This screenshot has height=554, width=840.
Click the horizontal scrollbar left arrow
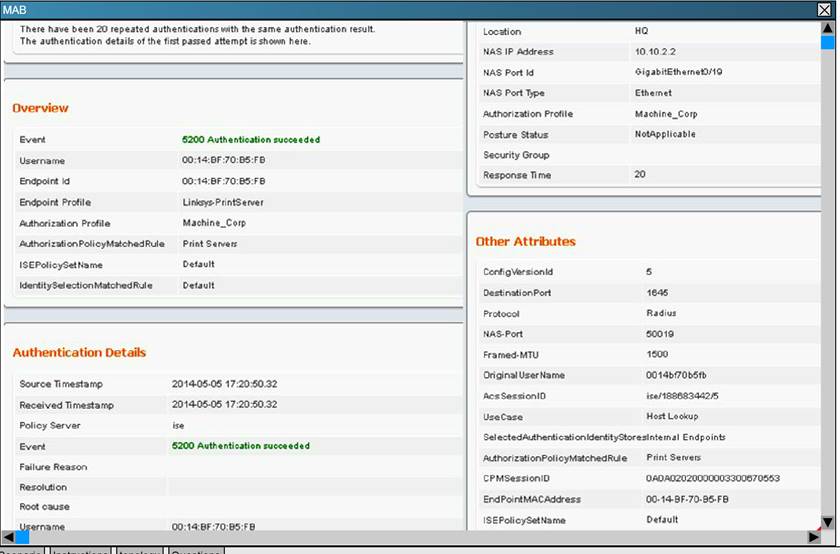(x=8, y=537)
